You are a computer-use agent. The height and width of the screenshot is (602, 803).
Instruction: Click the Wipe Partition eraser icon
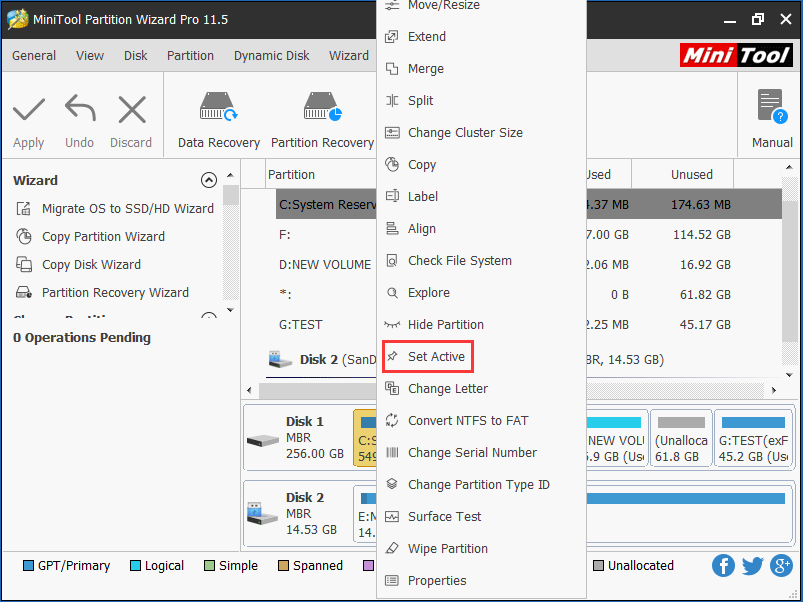pos(392,548)
